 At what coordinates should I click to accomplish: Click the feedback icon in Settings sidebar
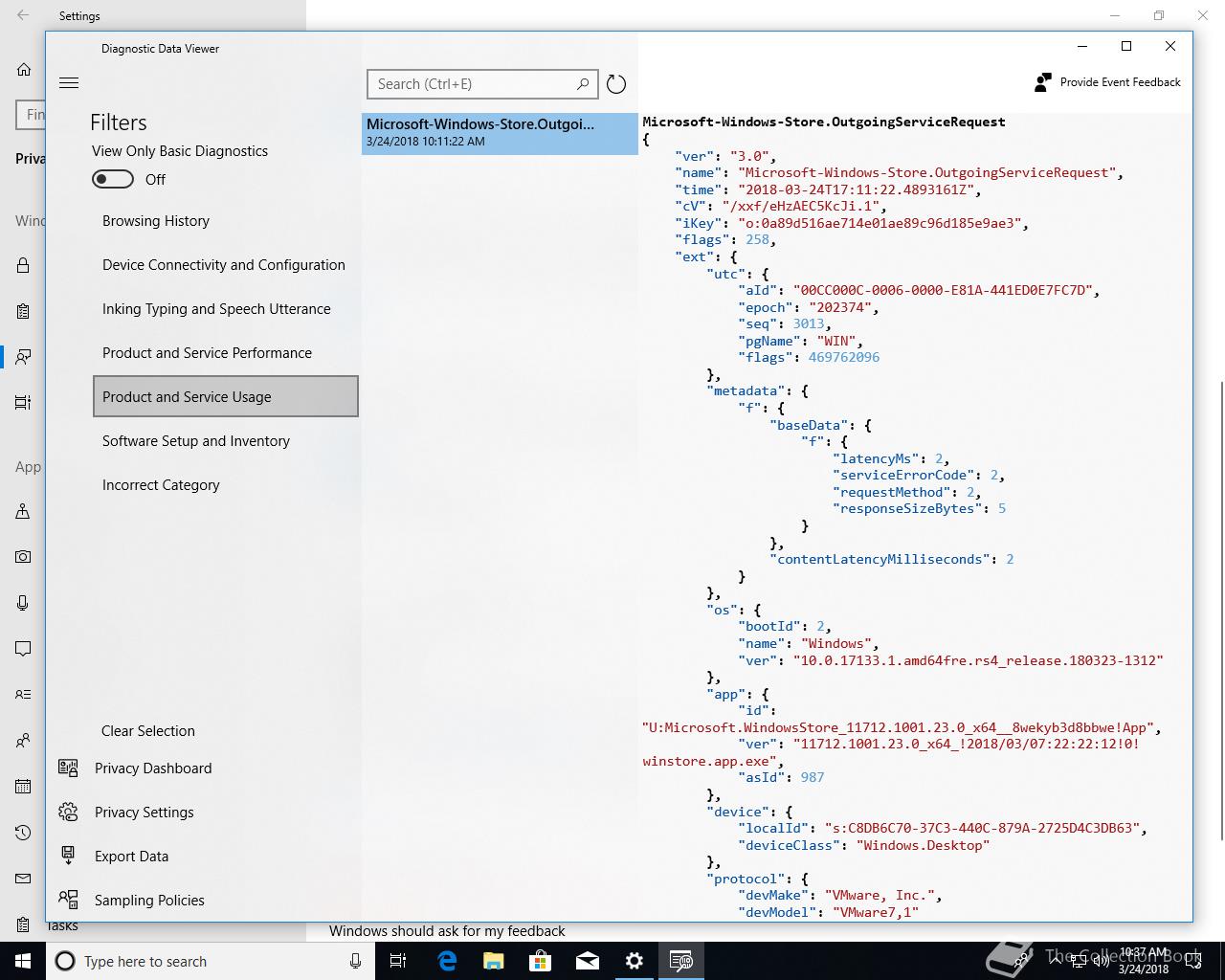coord(23,356)
